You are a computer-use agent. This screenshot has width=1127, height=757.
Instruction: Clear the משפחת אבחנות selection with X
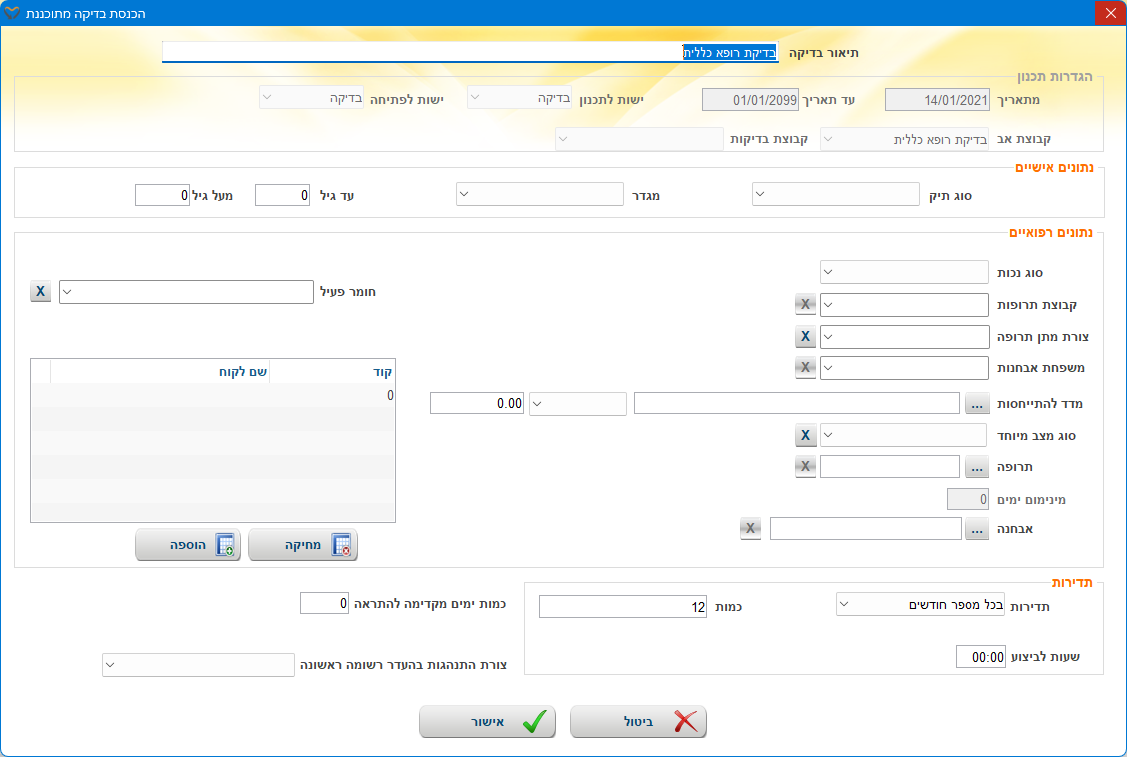805,367
